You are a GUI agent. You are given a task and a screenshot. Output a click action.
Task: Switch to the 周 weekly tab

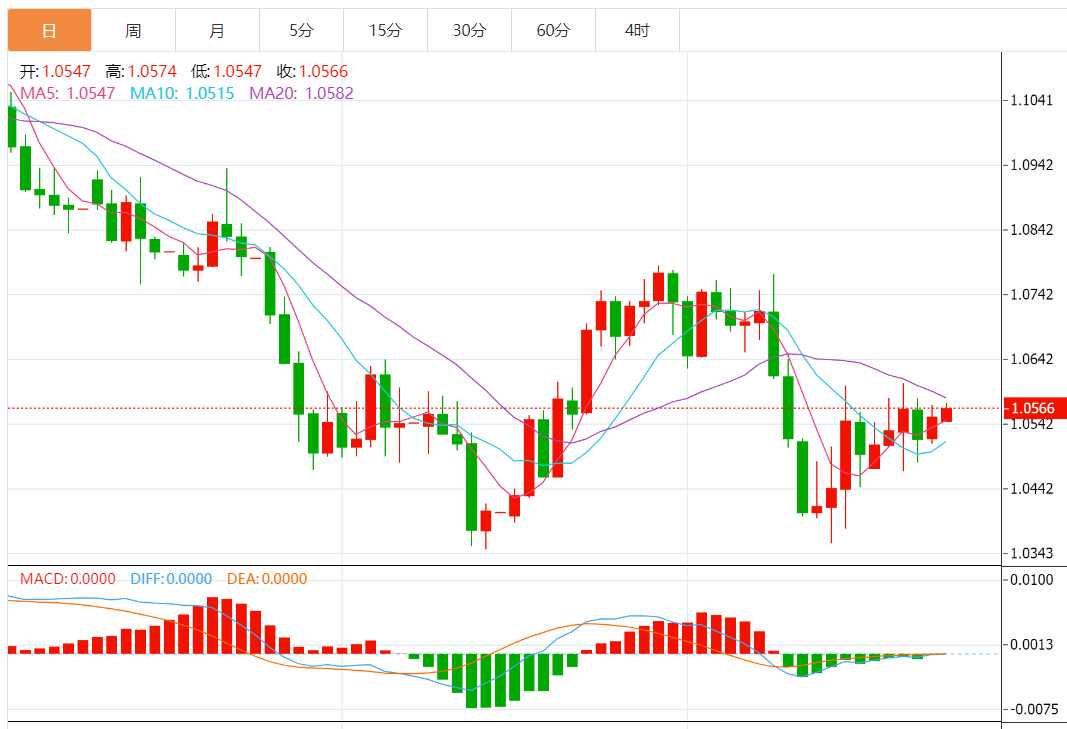[x=133, y=31]
